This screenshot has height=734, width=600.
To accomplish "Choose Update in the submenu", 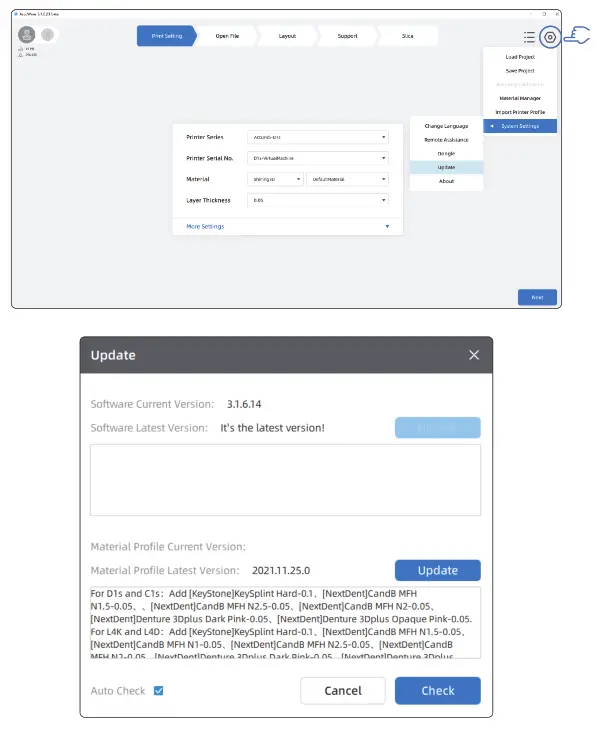I will [x=446, y=167].
